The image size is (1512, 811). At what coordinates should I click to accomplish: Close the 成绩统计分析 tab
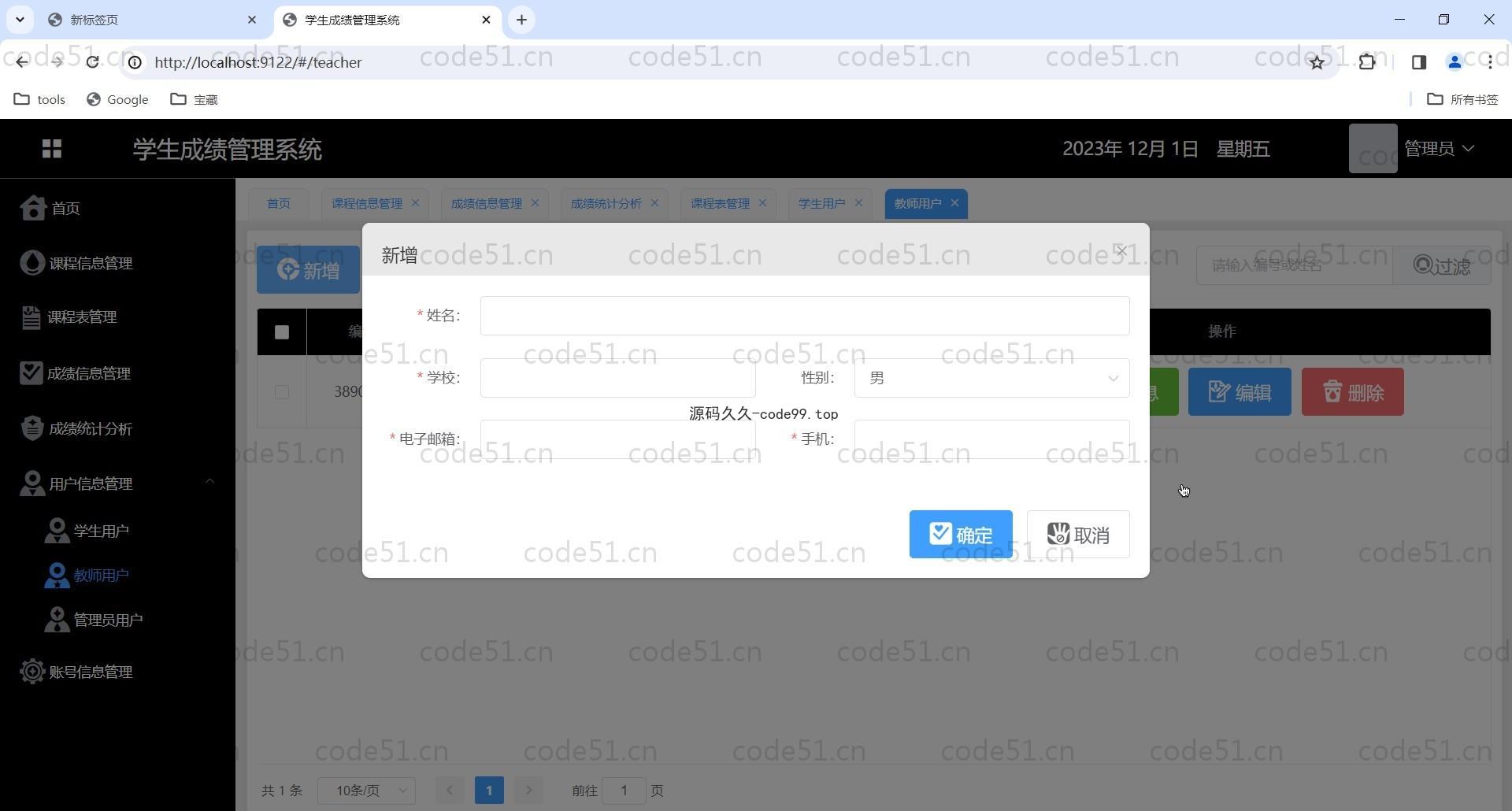pos(654,203)
